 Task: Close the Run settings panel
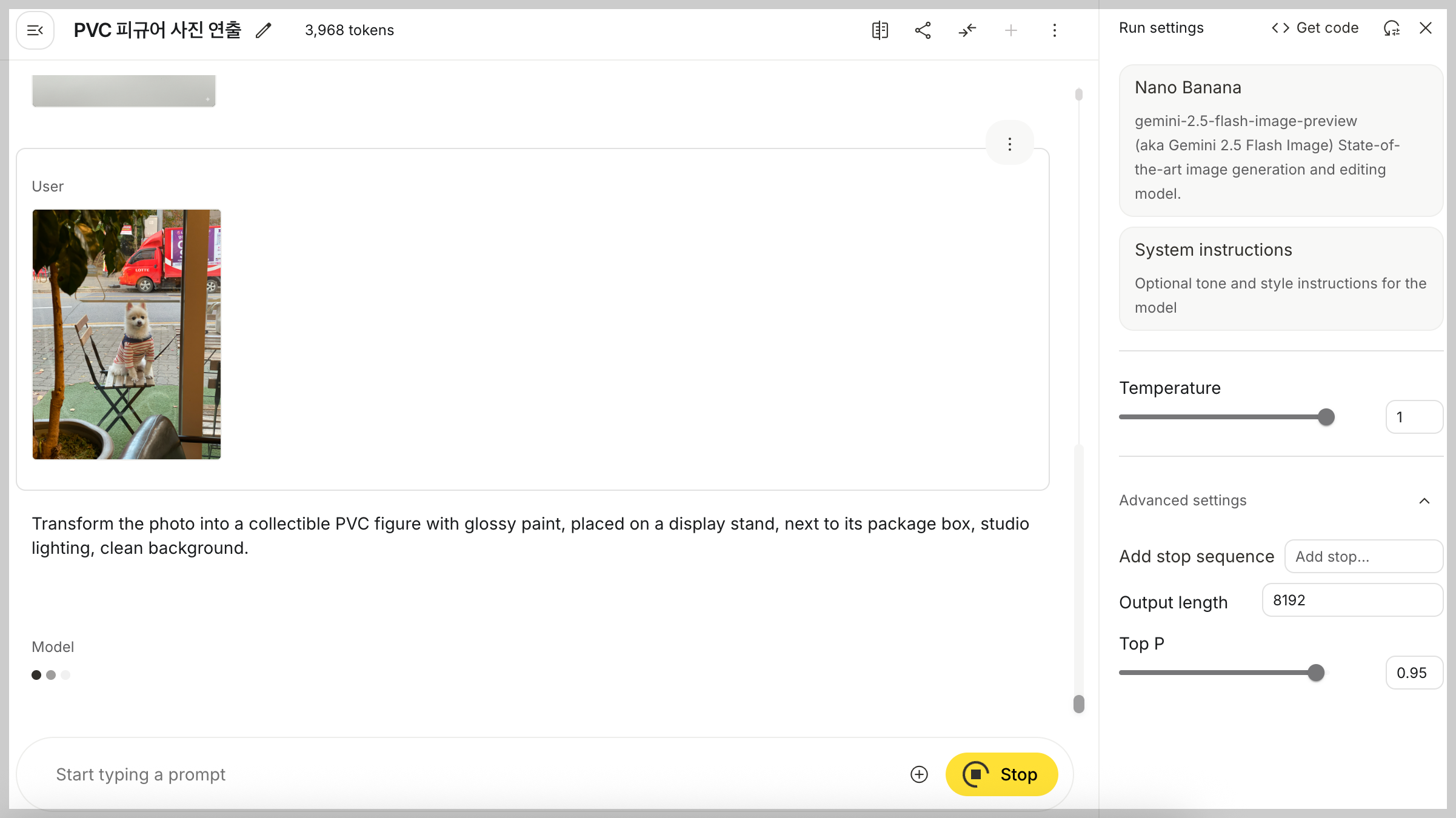tap(1426, 28)
